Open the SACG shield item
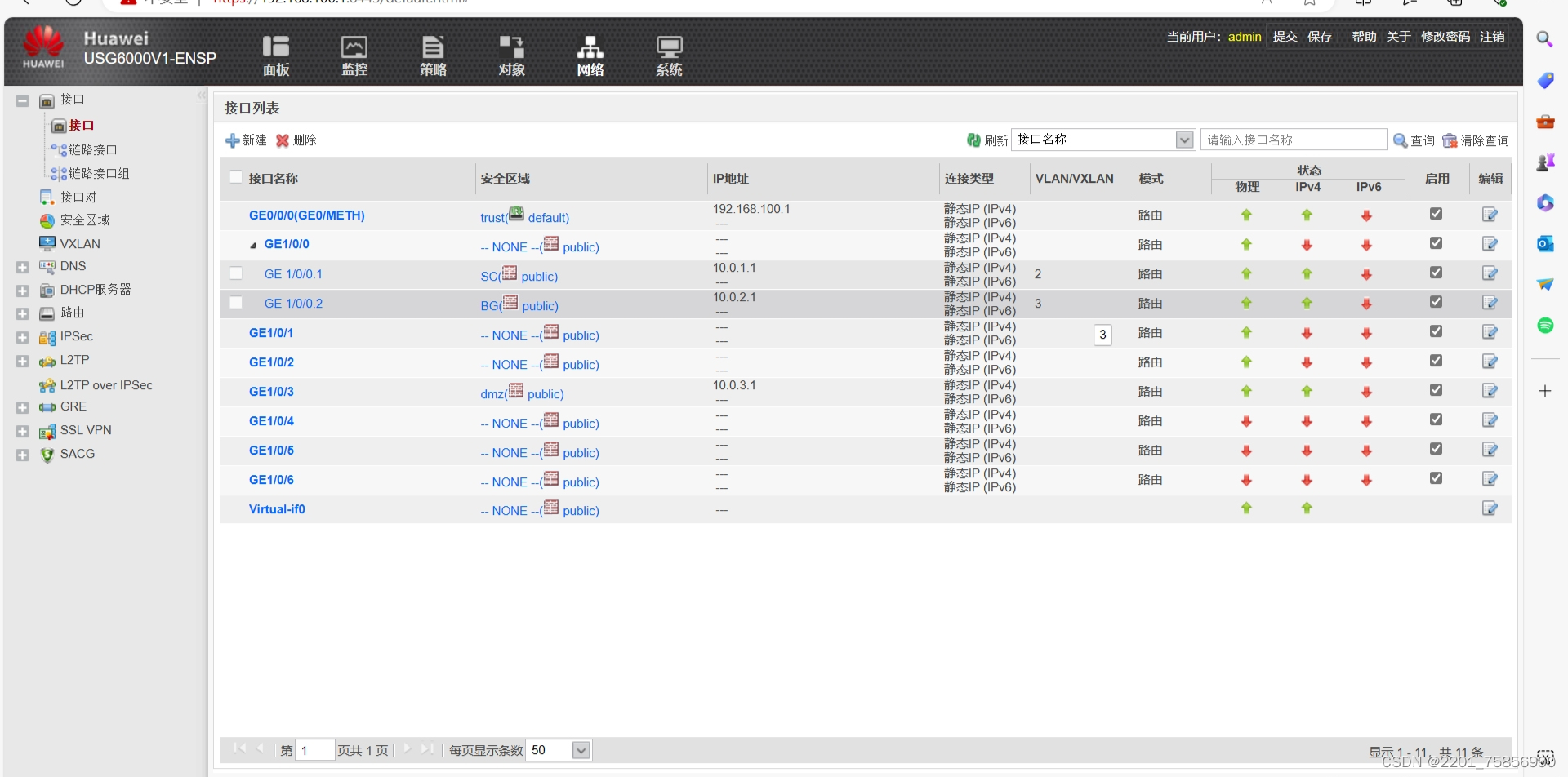This screenshot has width=1568, height=777. point(47,455)
